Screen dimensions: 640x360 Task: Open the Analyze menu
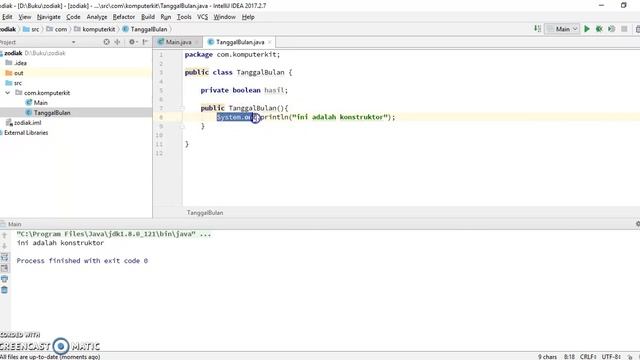97,17
